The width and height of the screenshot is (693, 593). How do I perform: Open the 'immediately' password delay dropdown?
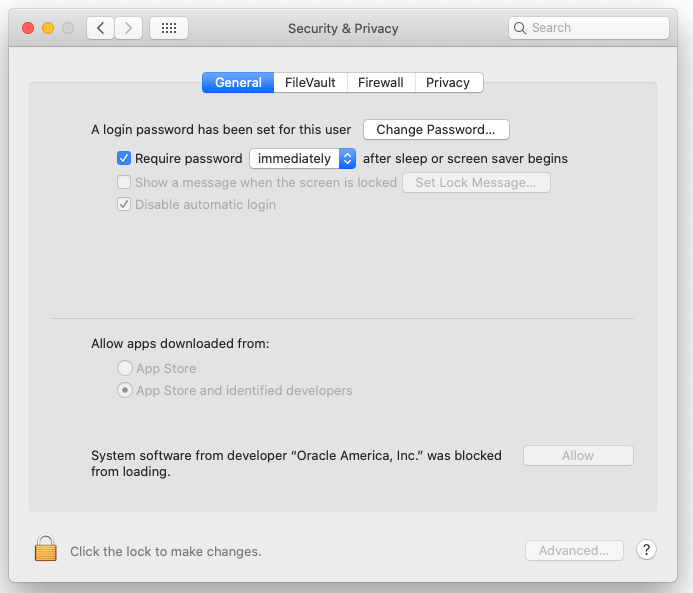pos(302,158)
